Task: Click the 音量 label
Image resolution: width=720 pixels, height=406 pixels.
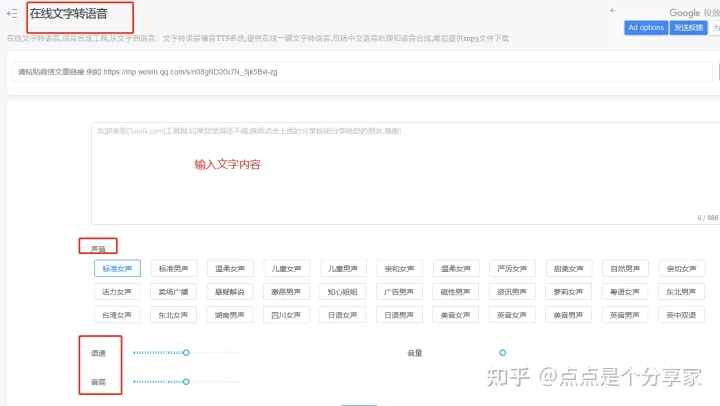Action: [415, 353]
